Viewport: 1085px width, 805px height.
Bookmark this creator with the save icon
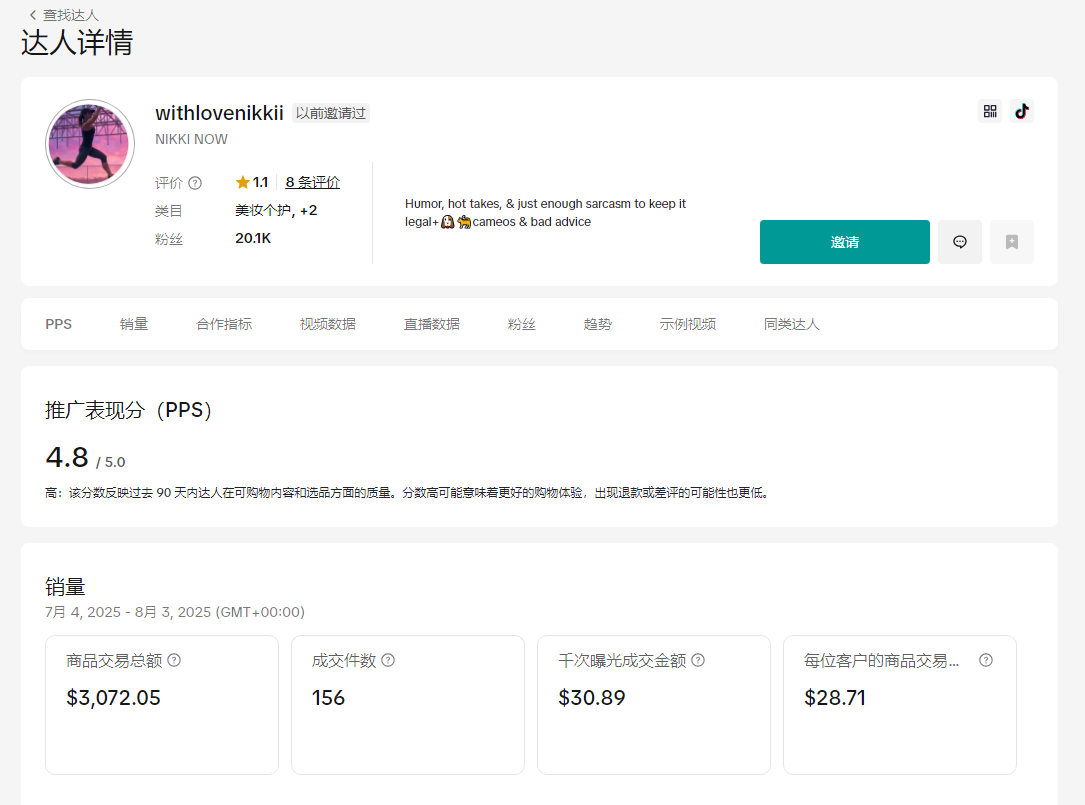(x=1011, y=242)
